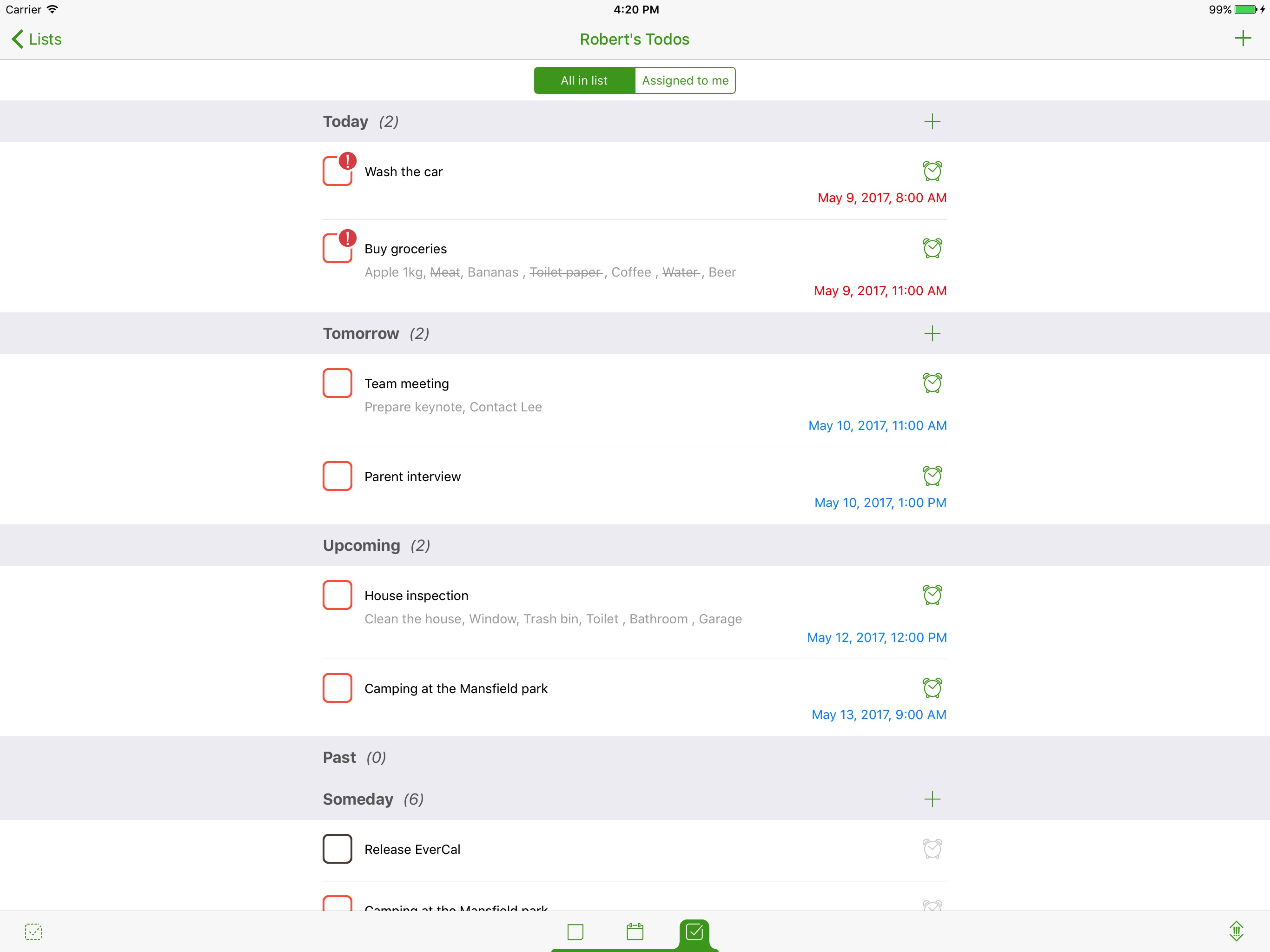Go back to Lists
This screenshot has height=952, width=1270.
coord(37,39)
